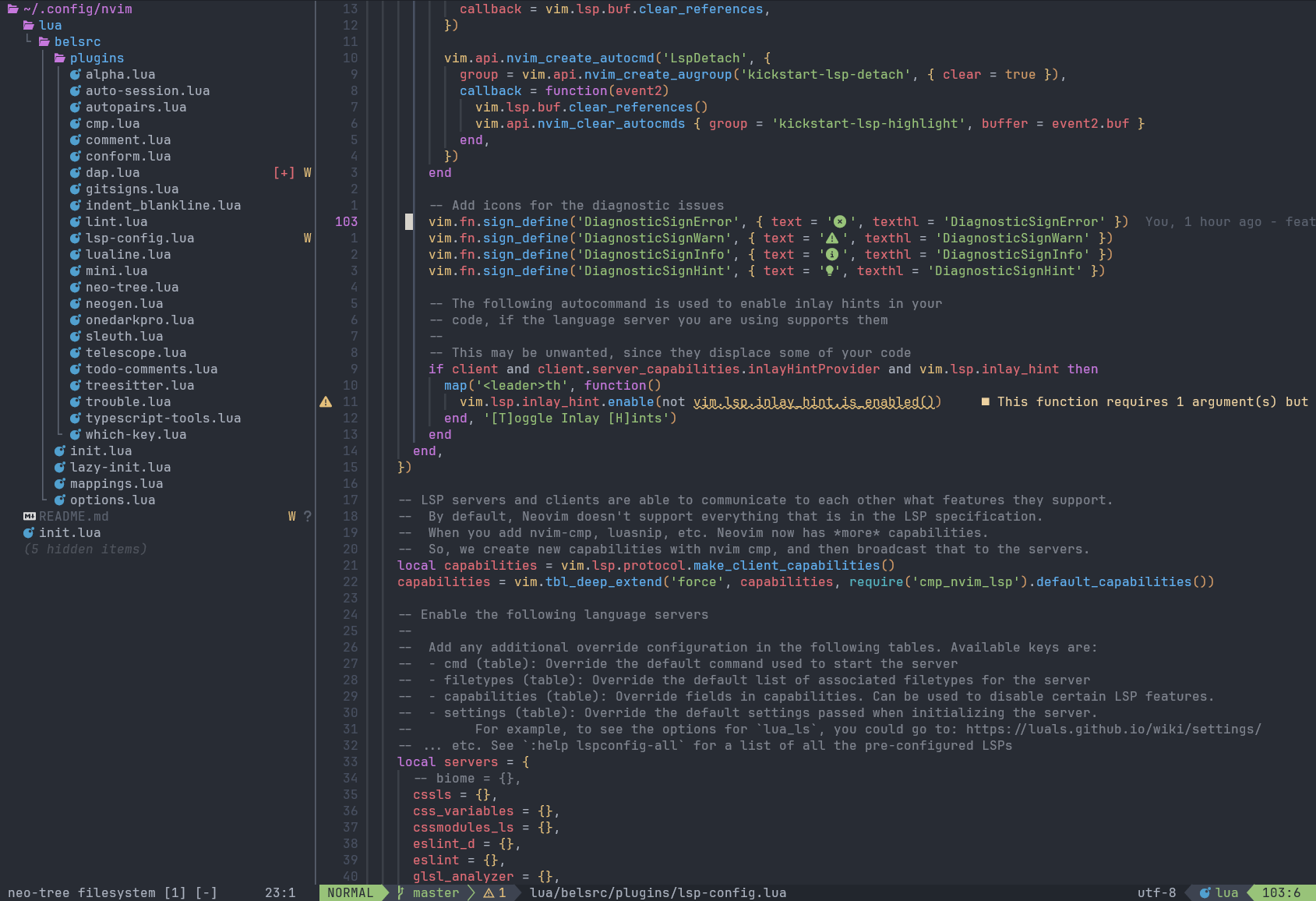Click the 23:1 position in neo-tree statusline
Screen dimensions: 1316x901
280,893
